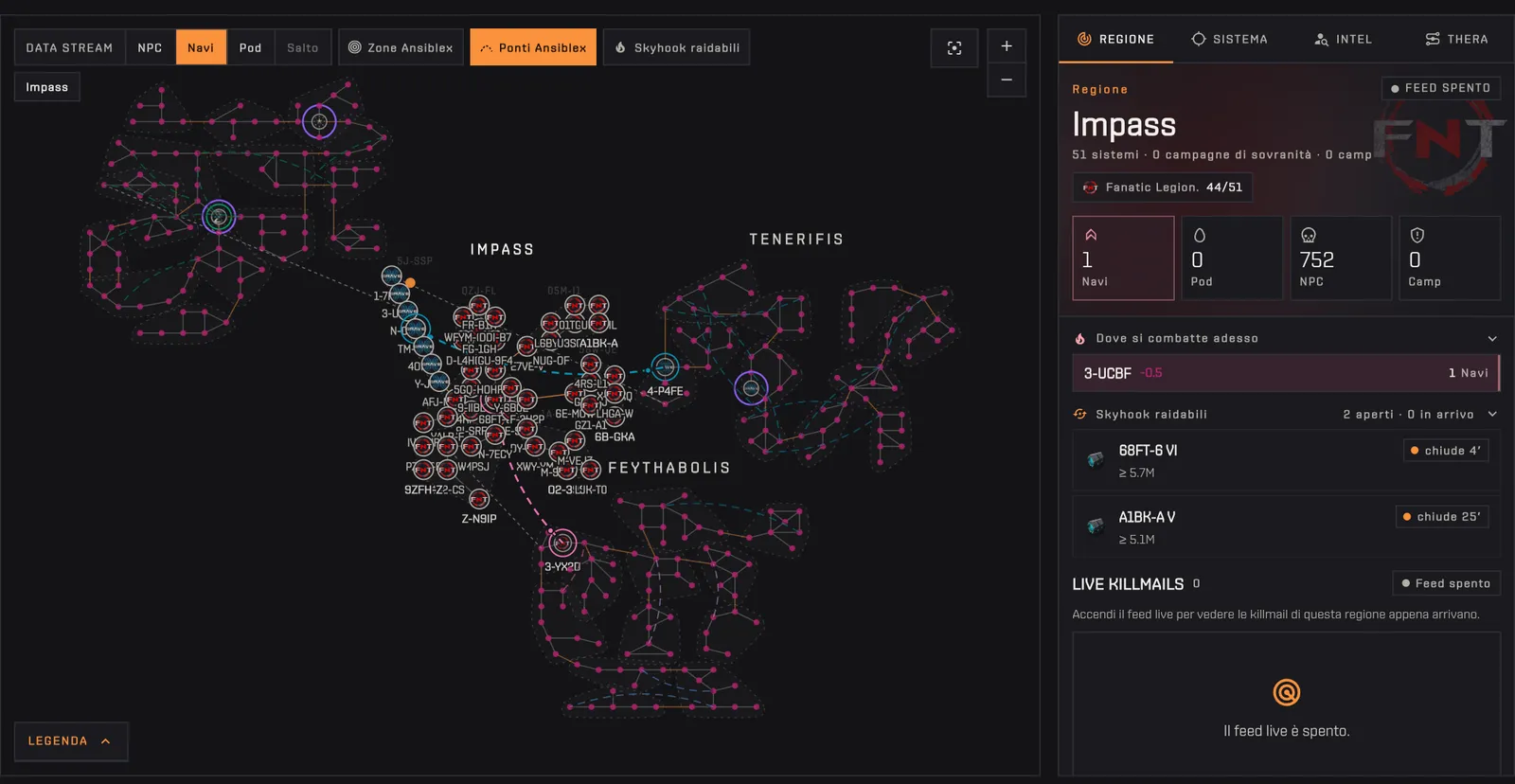The image size is (1515, 784).
Task: Switch to the REGIONE tab
Action: 1115,39
